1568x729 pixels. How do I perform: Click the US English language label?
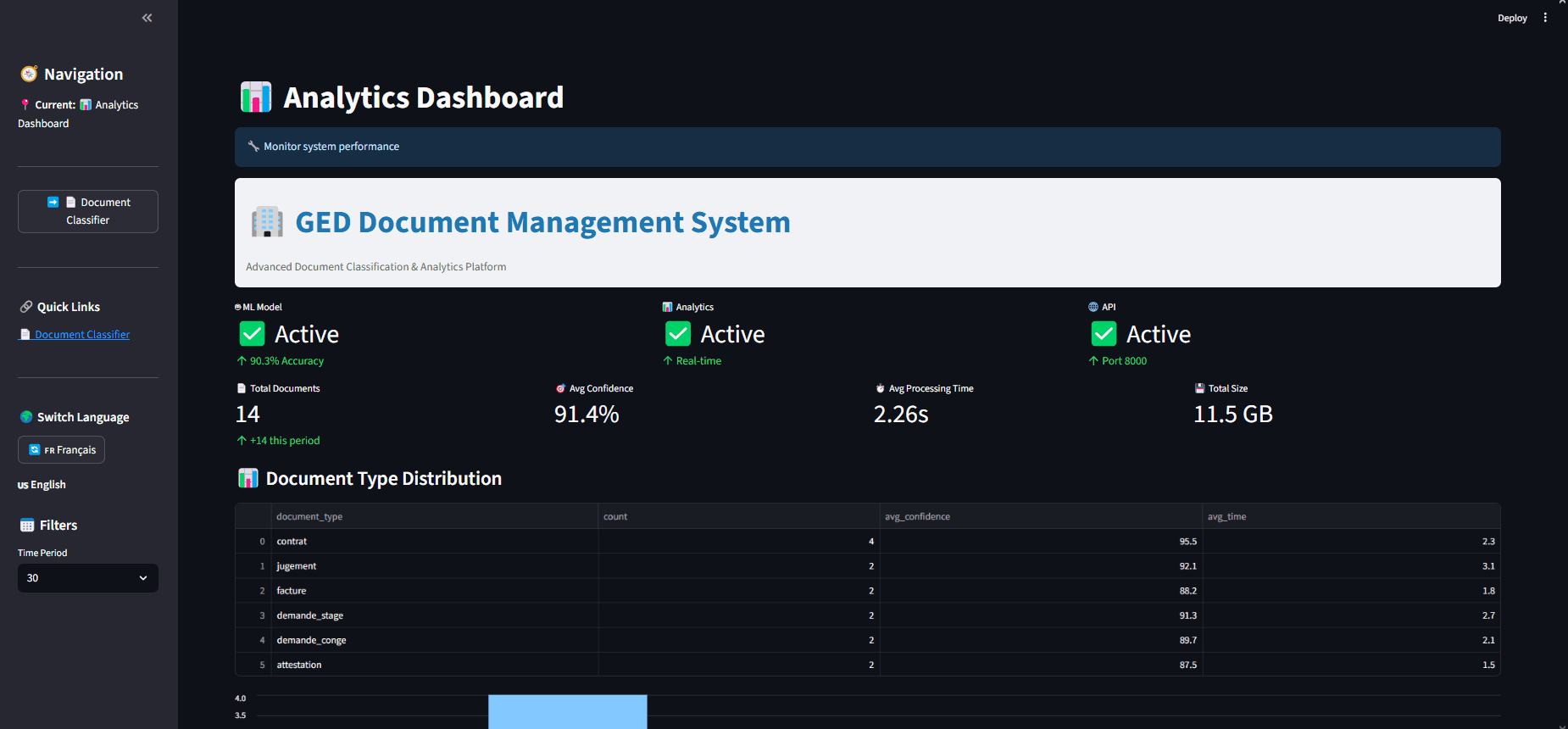coord(42,485)
